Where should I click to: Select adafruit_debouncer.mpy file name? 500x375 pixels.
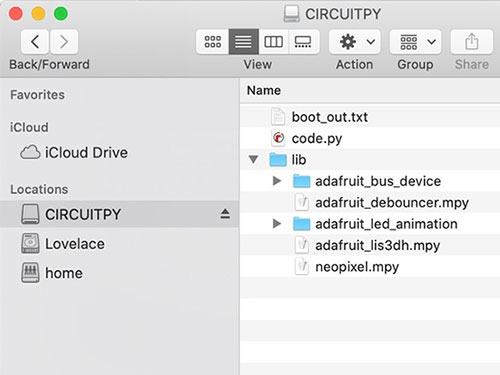(x=392, y=203)
